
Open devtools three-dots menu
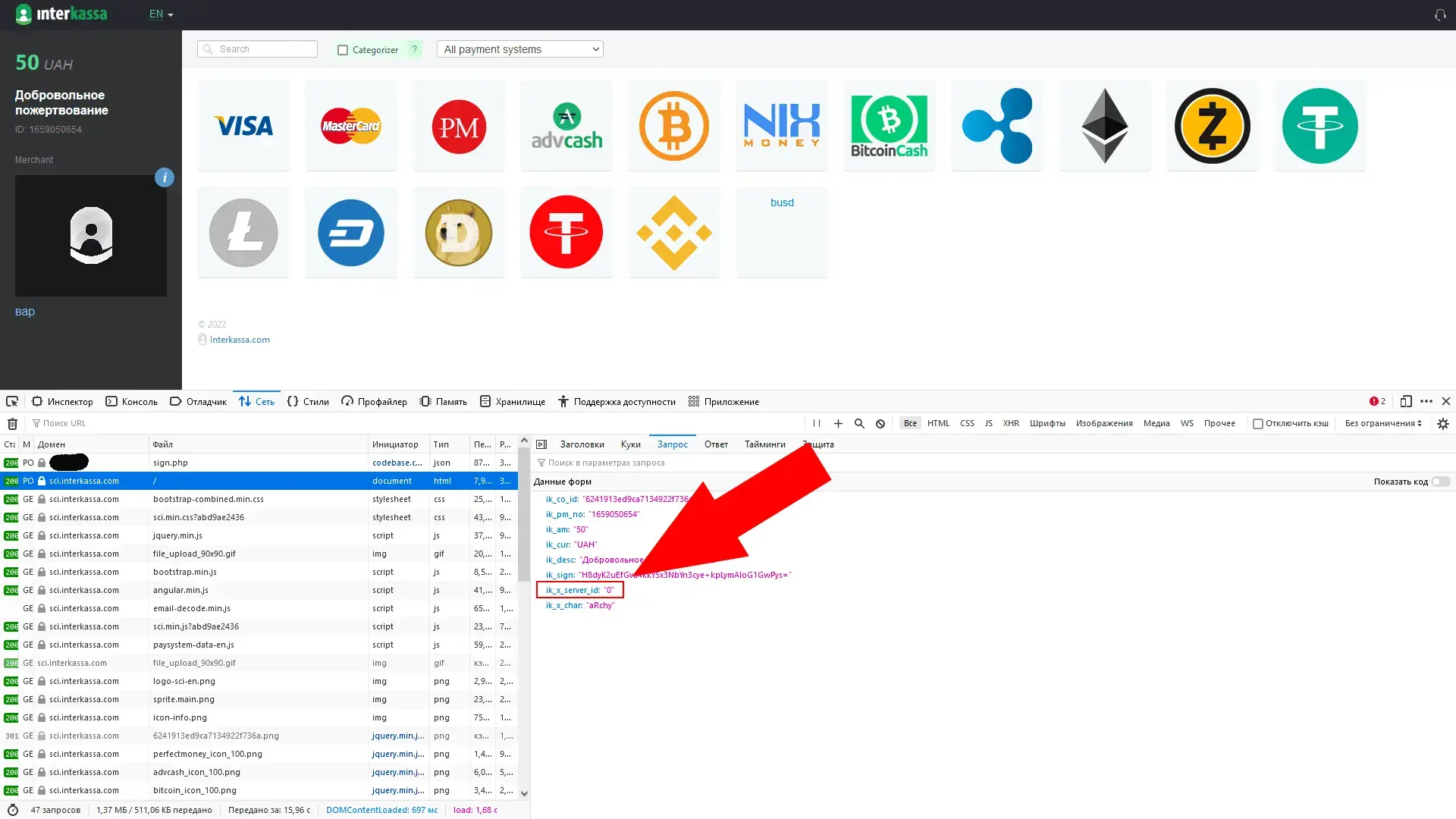click(x=1426, y=401)
